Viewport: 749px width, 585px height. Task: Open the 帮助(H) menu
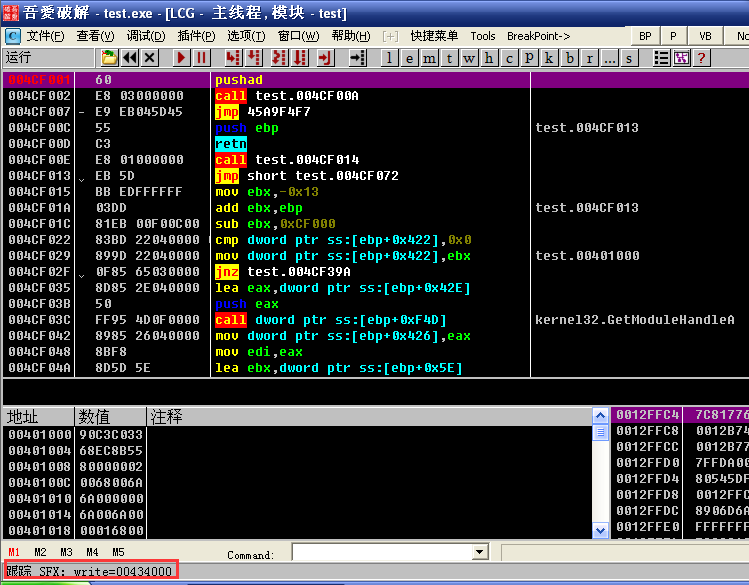351,36
